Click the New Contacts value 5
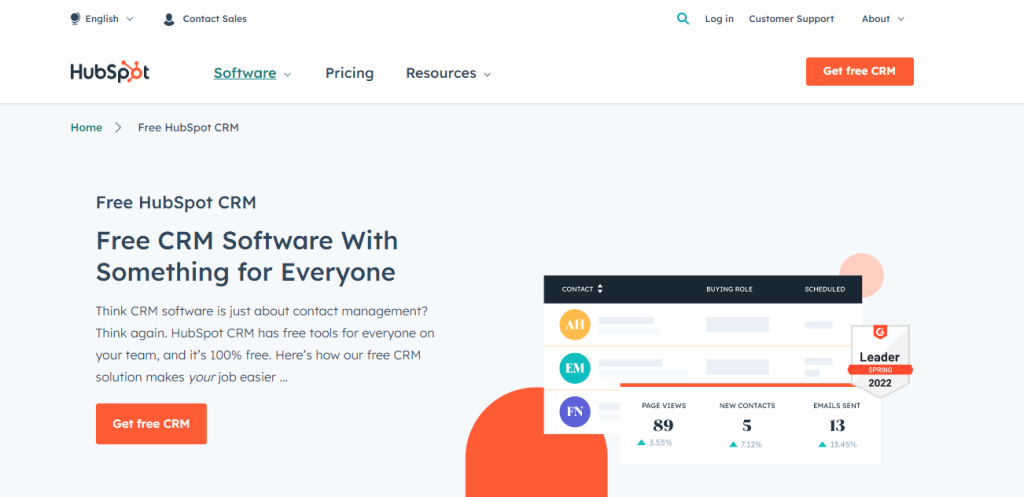Viewport: 1024px width, 497px height. point(746,426)
